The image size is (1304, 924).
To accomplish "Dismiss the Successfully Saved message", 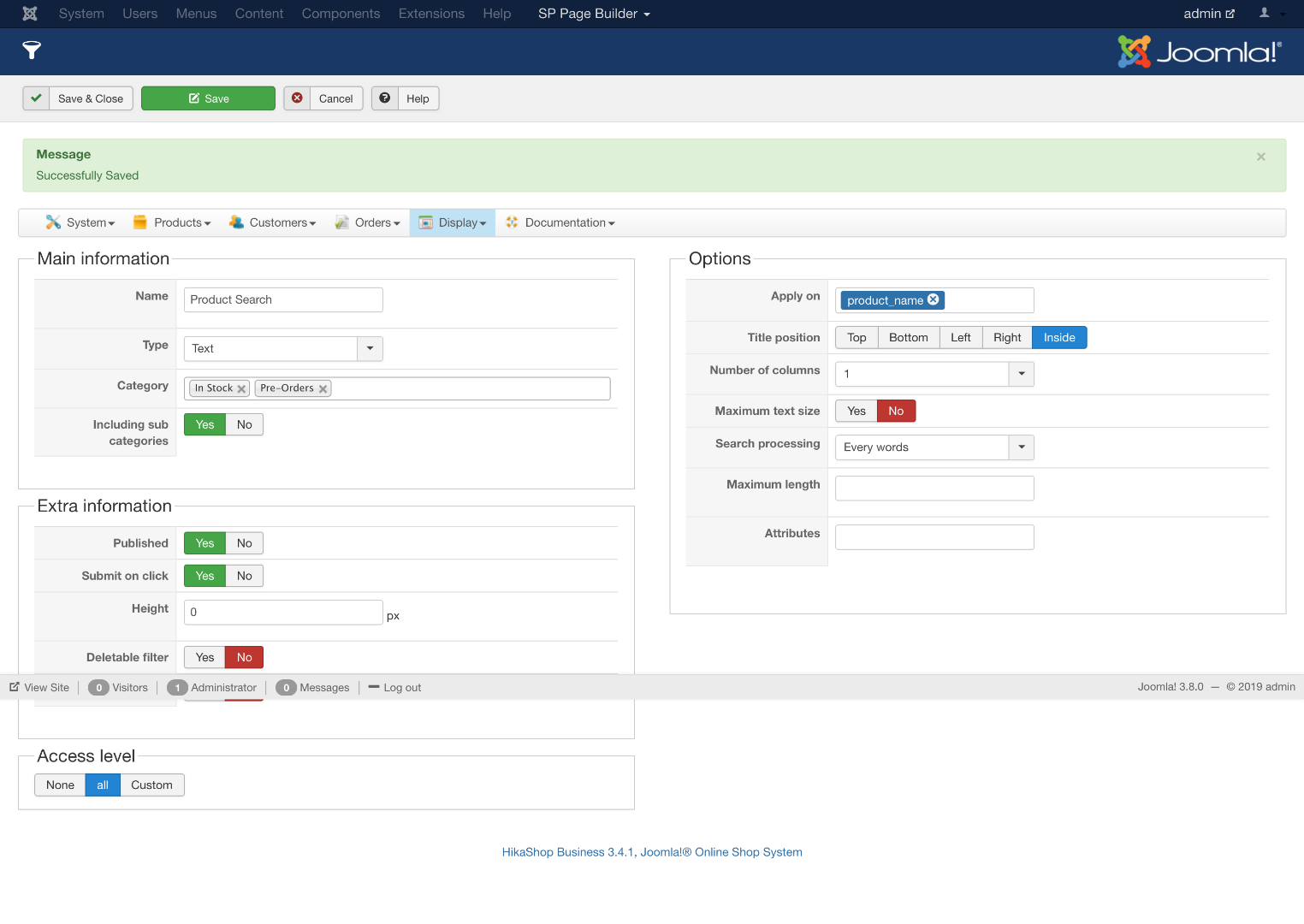I will click(1260, 157).
